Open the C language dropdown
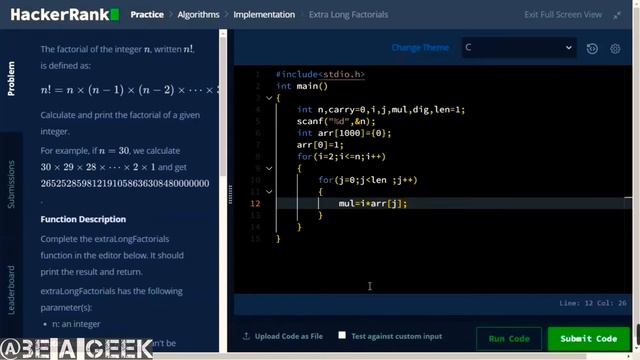640x360 pixels. tap(519, 48)
